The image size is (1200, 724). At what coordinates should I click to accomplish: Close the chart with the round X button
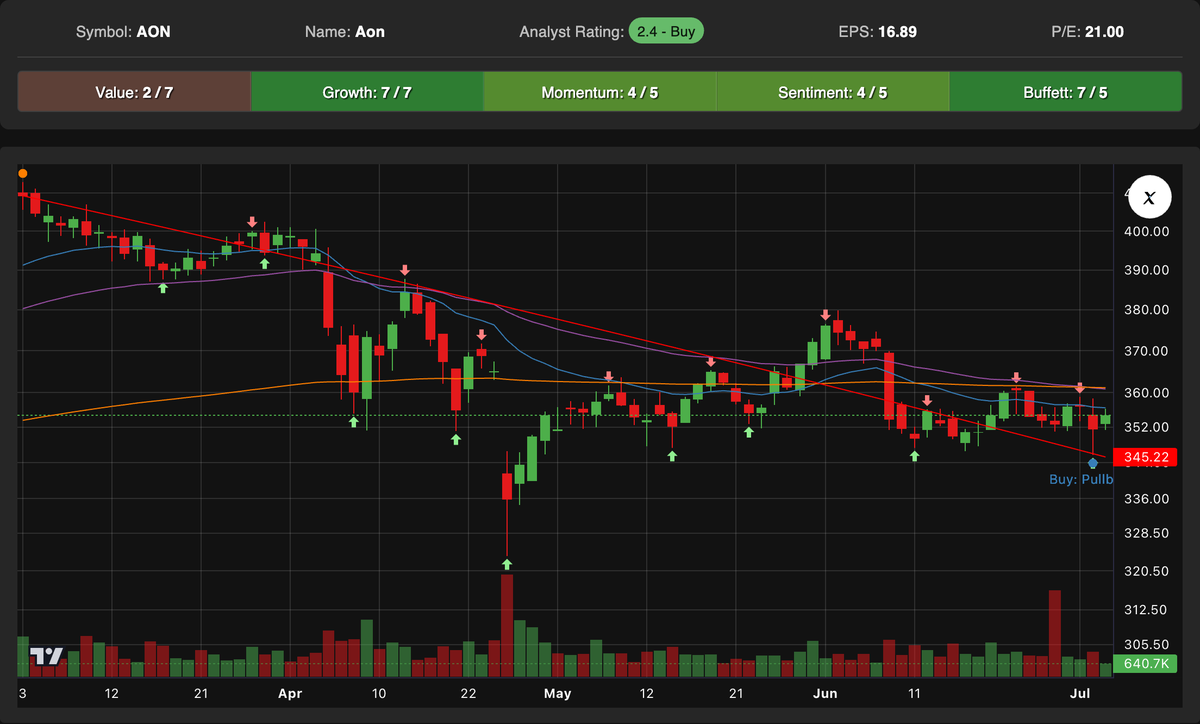(x=1149, y=197)
